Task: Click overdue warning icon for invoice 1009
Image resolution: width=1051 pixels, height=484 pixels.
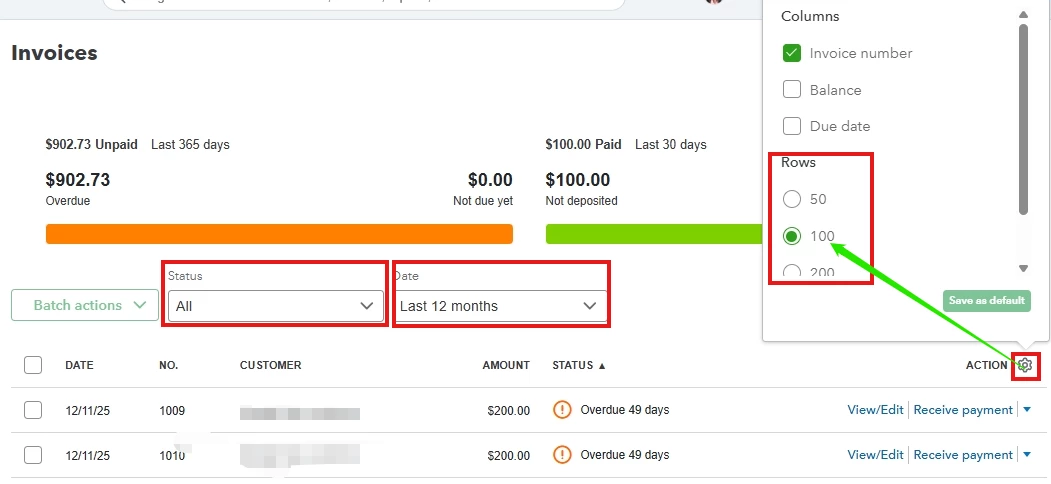Action: coord(562,410)
